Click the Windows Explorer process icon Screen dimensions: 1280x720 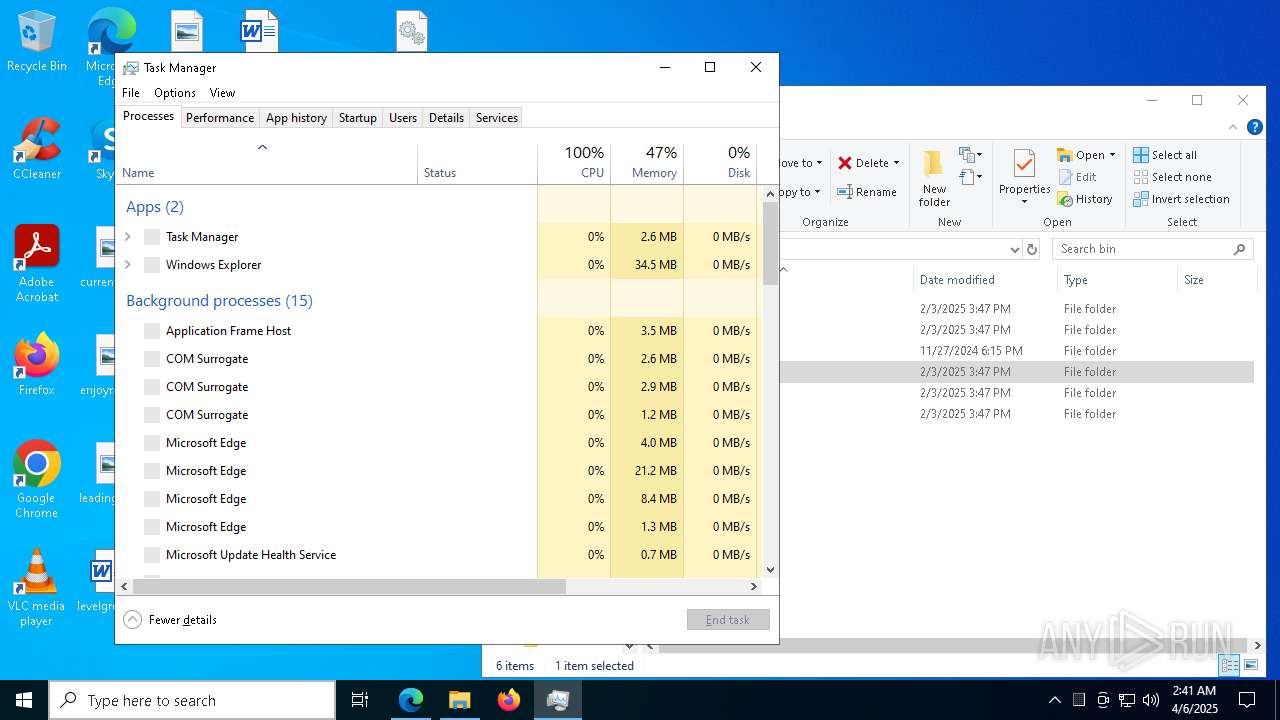(x=152, y=265)
